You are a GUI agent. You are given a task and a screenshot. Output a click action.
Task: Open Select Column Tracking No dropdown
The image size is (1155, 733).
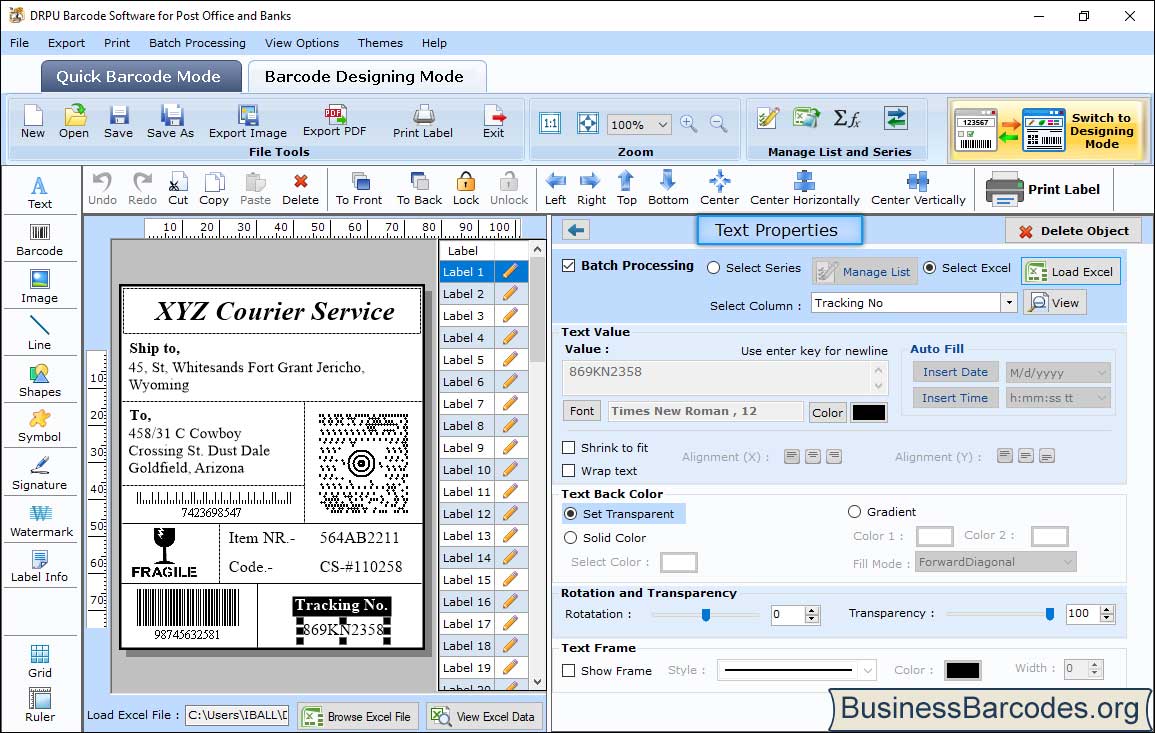point(1008,303)
